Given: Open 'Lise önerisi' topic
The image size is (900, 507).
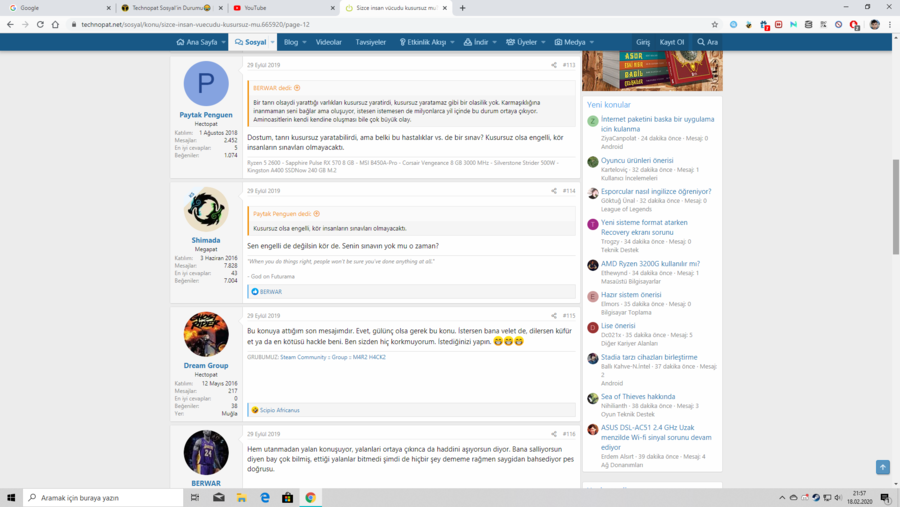Looking at the screenshot, I should click(x=618, y=326).
